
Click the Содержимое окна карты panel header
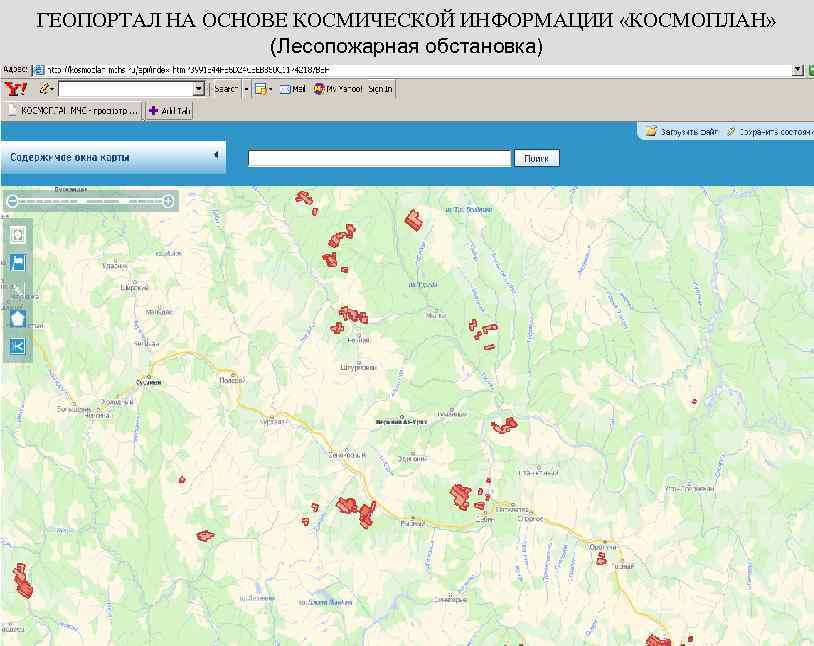pyautogui.click(x=113, y=157)
